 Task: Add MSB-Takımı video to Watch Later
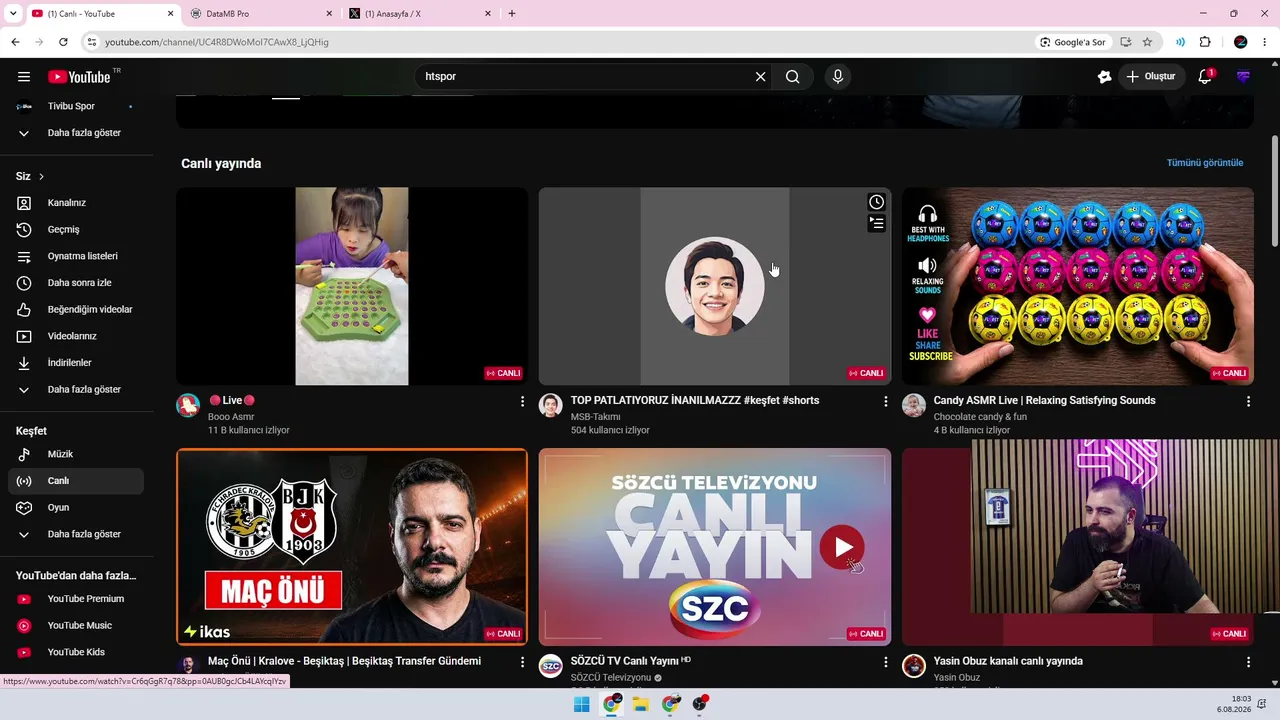coord(876,202)
